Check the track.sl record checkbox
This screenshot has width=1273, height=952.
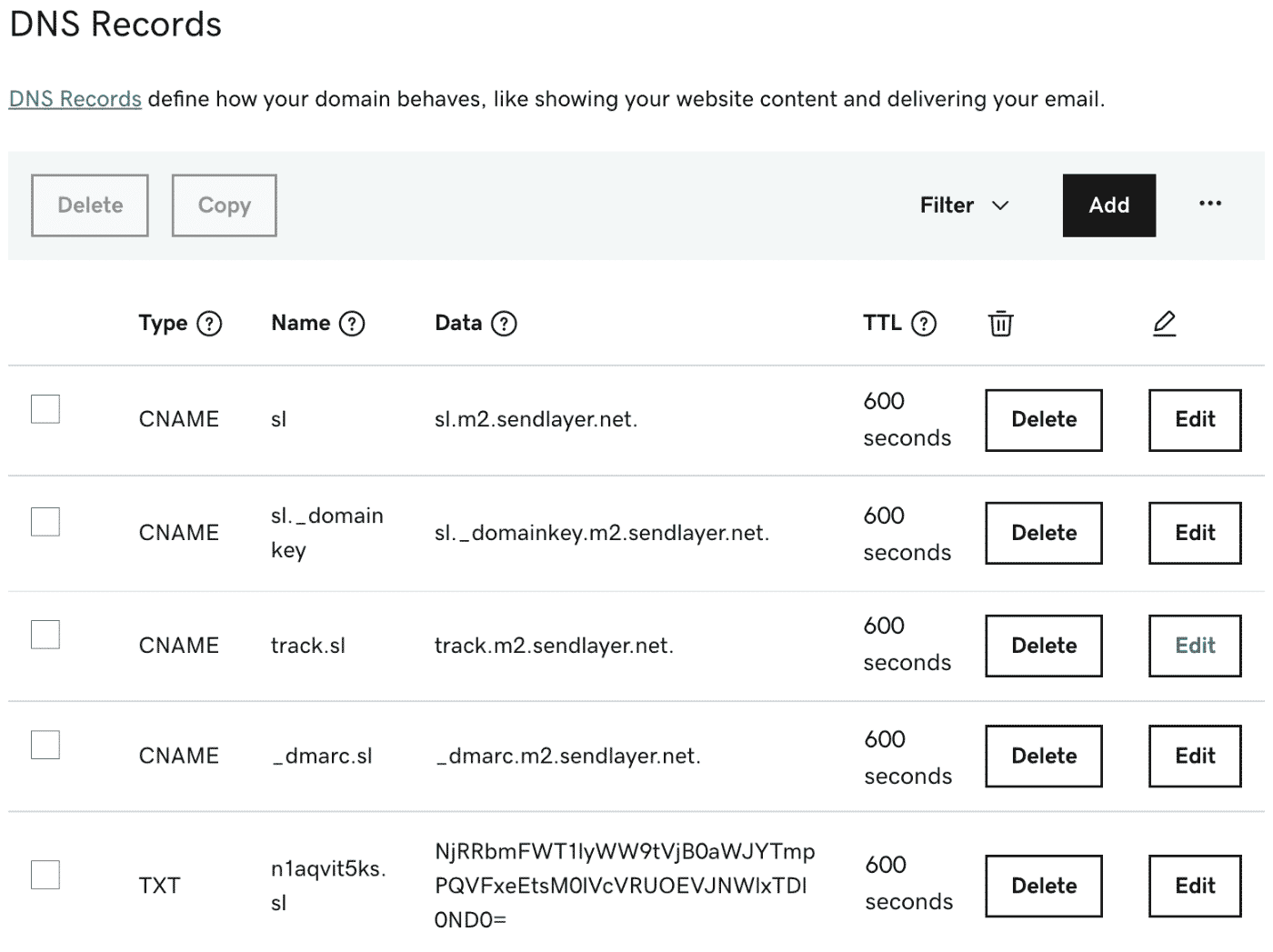(45, 634)
